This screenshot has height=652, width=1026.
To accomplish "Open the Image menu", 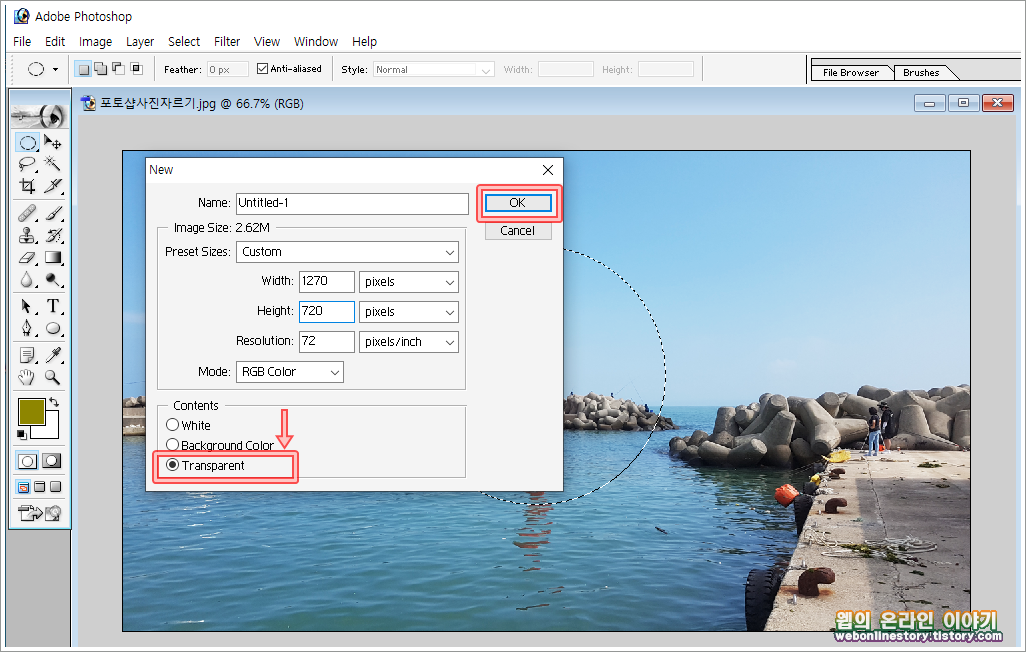I will click(x=96, y=41).
